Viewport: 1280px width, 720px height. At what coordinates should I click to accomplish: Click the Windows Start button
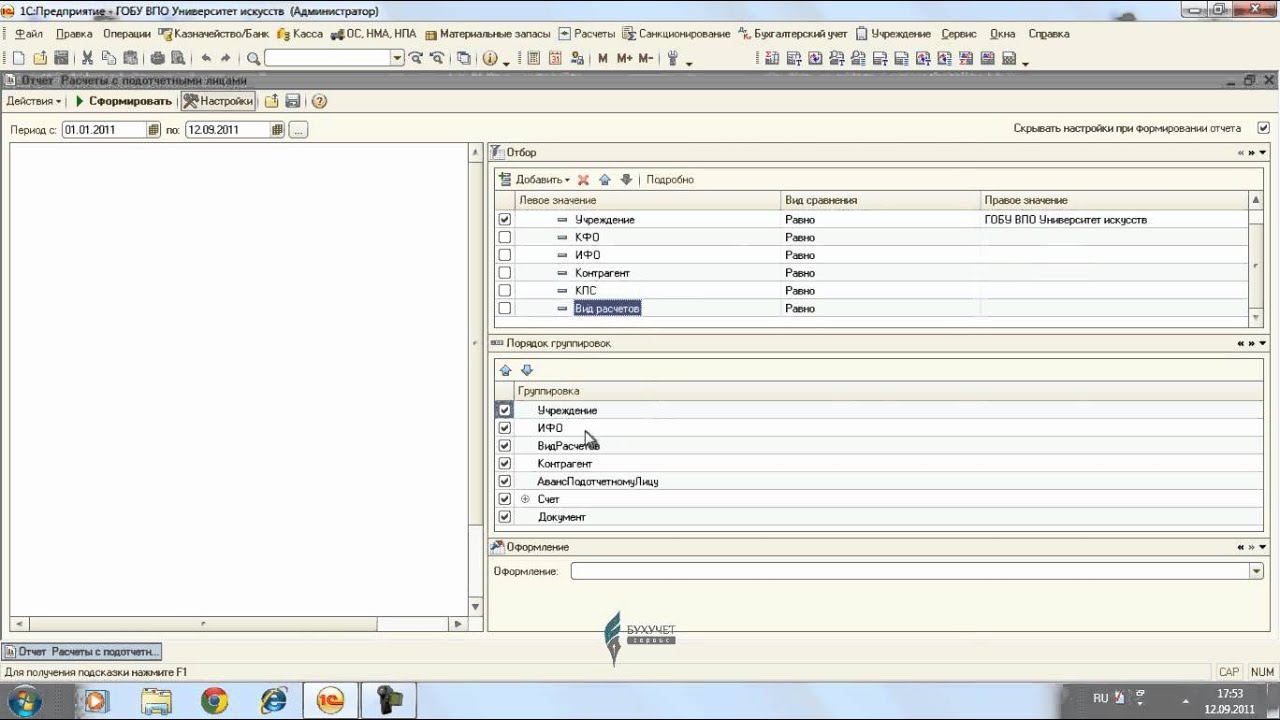tap(24, 701)
